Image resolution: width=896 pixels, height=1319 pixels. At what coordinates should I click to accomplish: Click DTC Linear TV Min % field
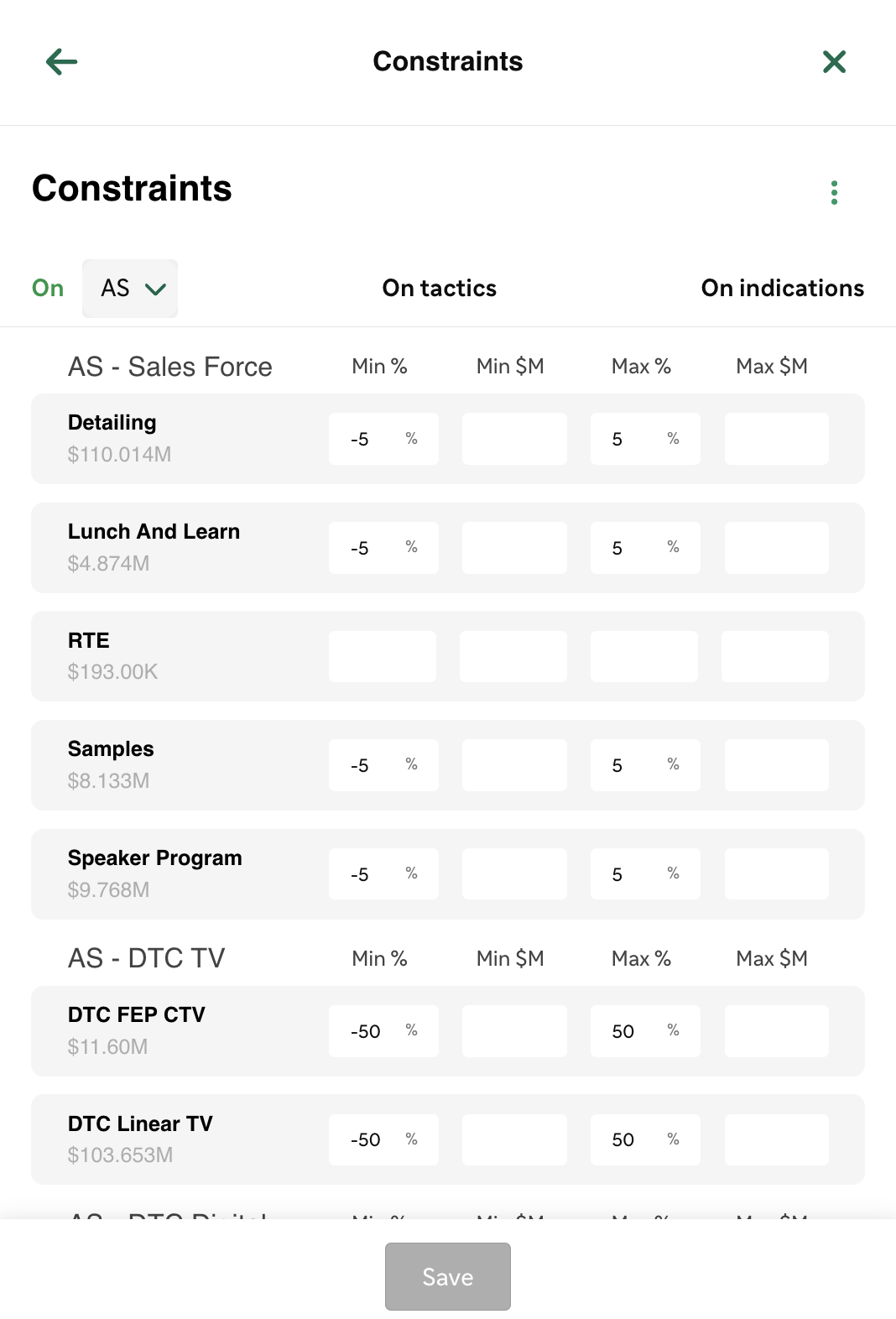383,1139
